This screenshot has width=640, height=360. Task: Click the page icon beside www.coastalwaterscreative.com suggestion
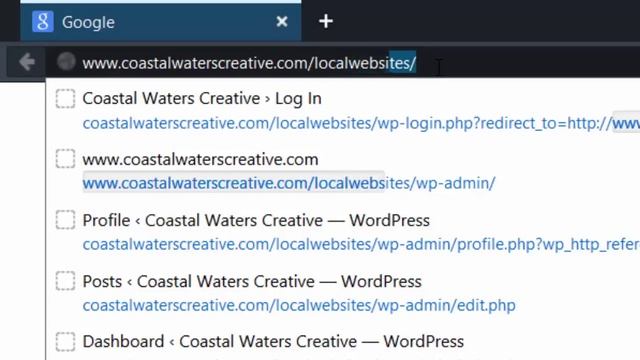[65, 159]
